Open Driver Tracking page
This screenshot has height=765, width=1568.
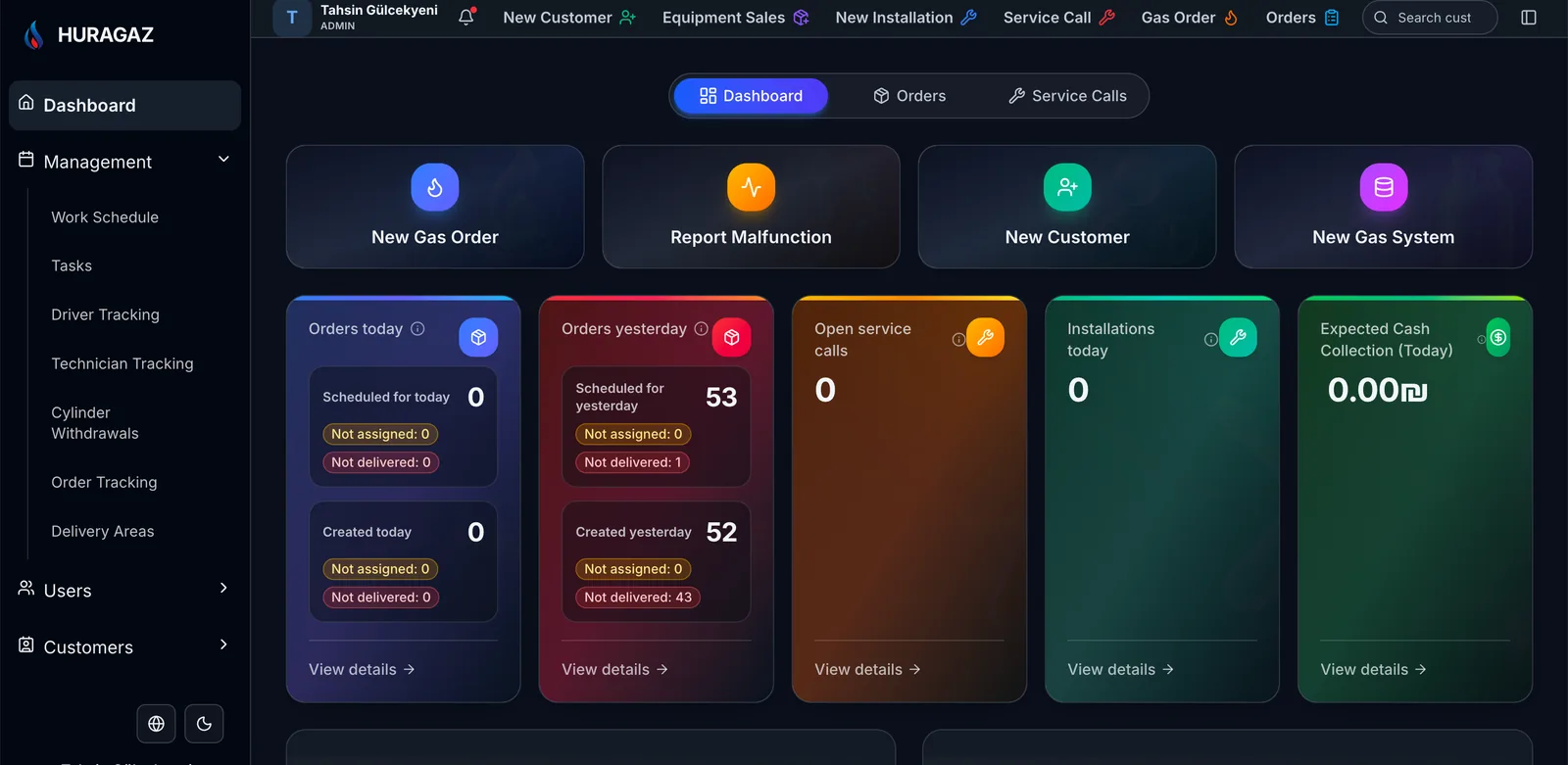click(105, 314)
